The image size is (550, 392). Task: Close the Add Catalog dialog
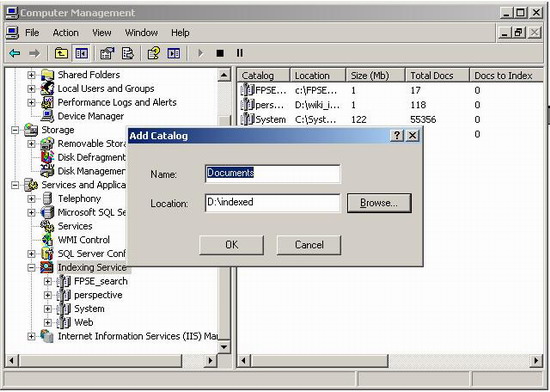412,136
